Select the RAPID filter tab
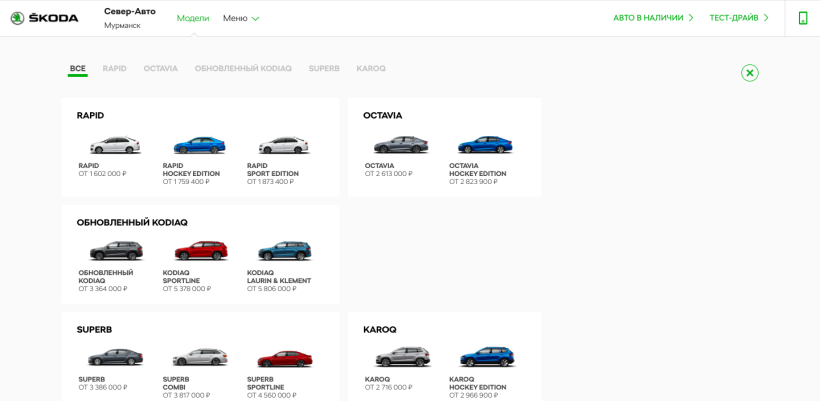This screenshot has height=401, width=820. [x=115, y=68]
